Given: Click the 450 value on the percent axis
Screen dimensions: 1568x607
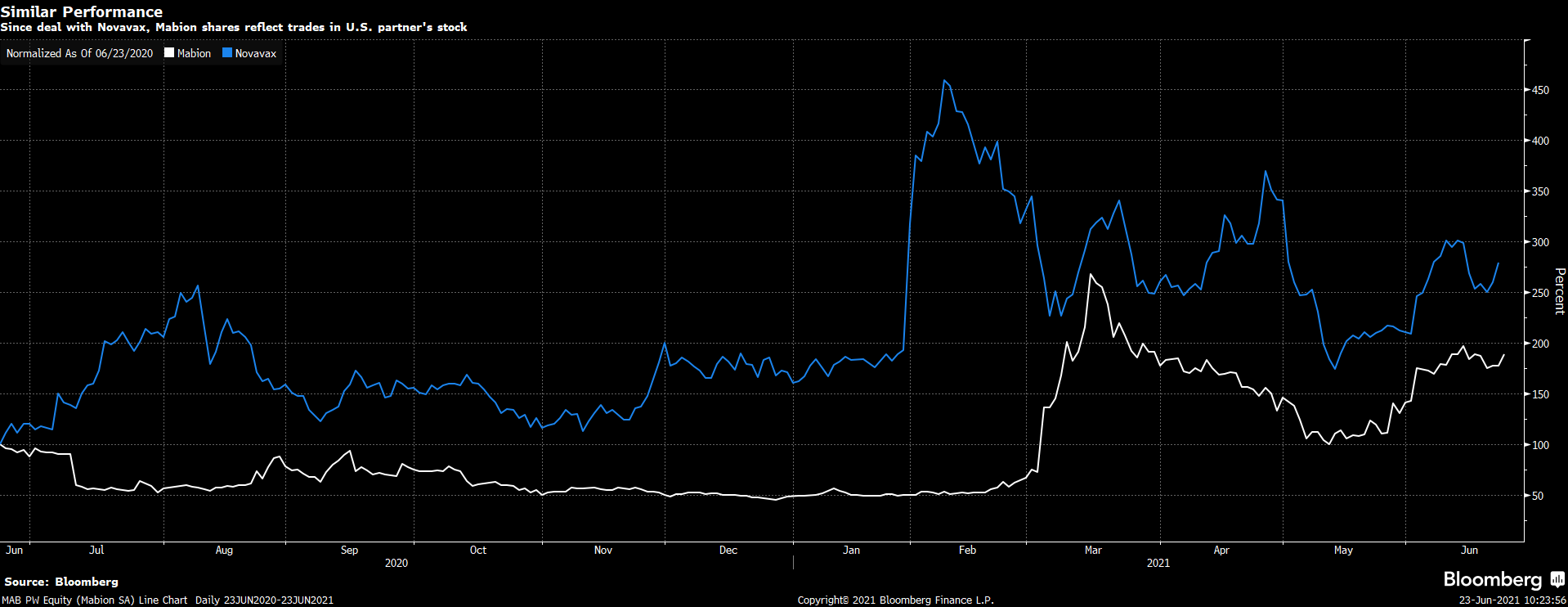Looking at the screenshot, I should [x=1540, y=90].
